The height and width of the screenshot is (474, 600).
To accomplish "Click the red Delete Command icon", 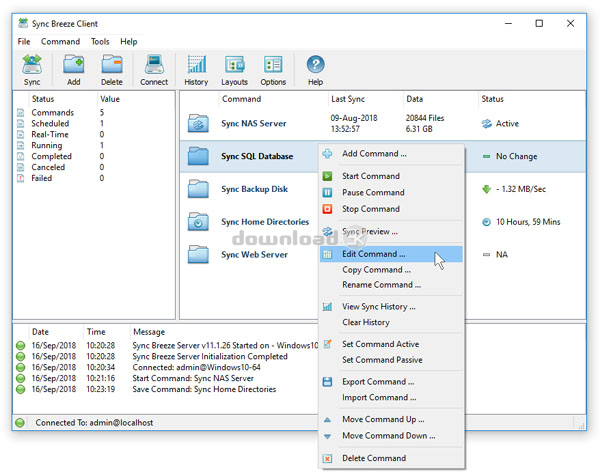I will tap(327, 458).
